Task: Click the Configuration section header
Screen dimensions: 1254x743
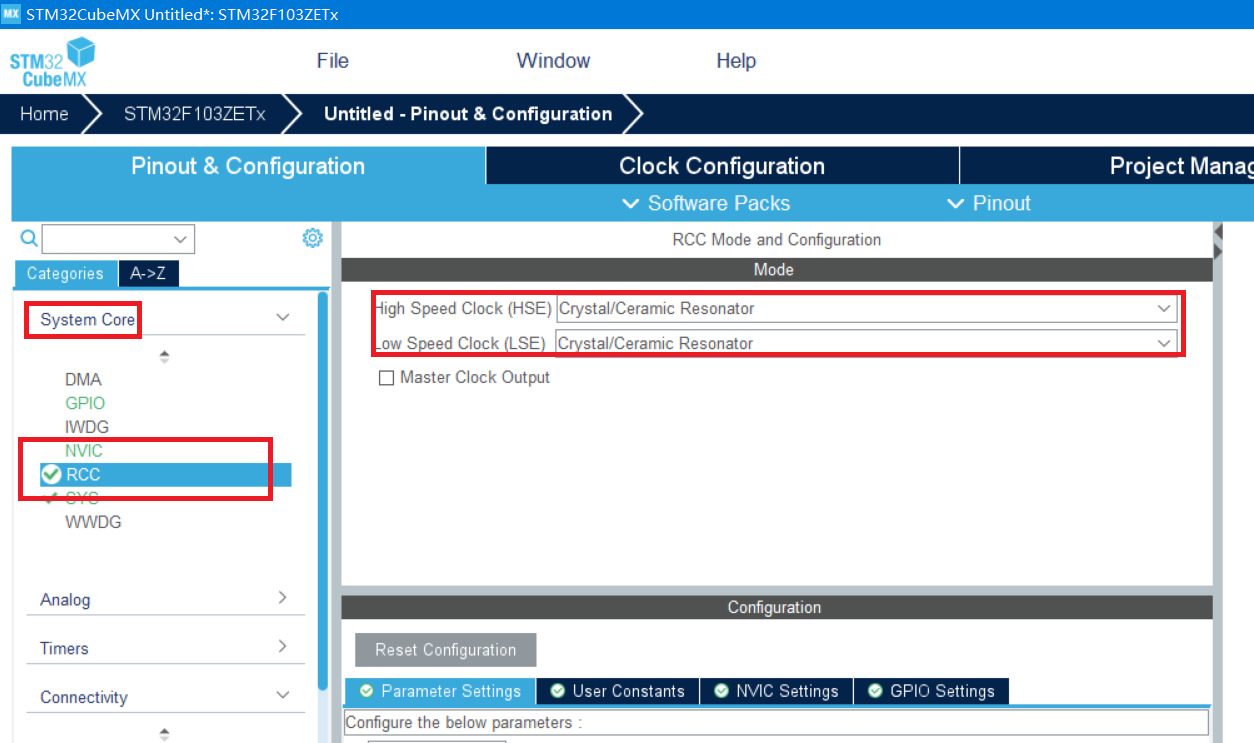Action: pos(777,608)
